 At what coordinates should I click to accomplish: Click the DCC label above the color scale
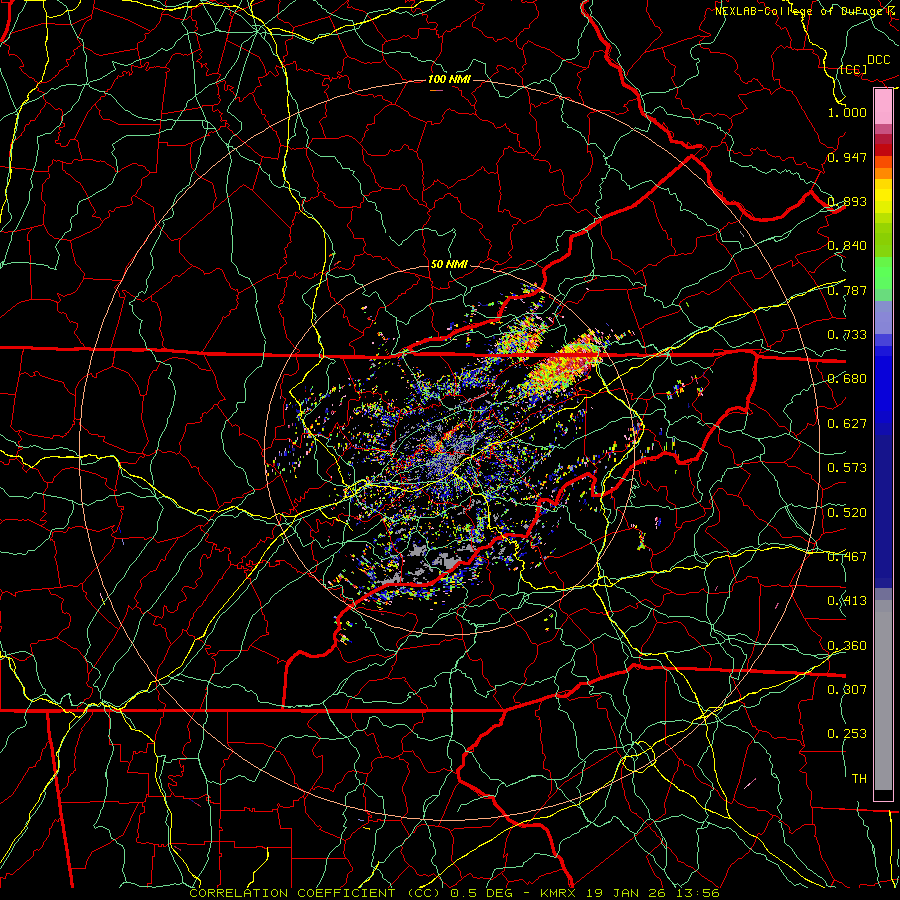878,60
